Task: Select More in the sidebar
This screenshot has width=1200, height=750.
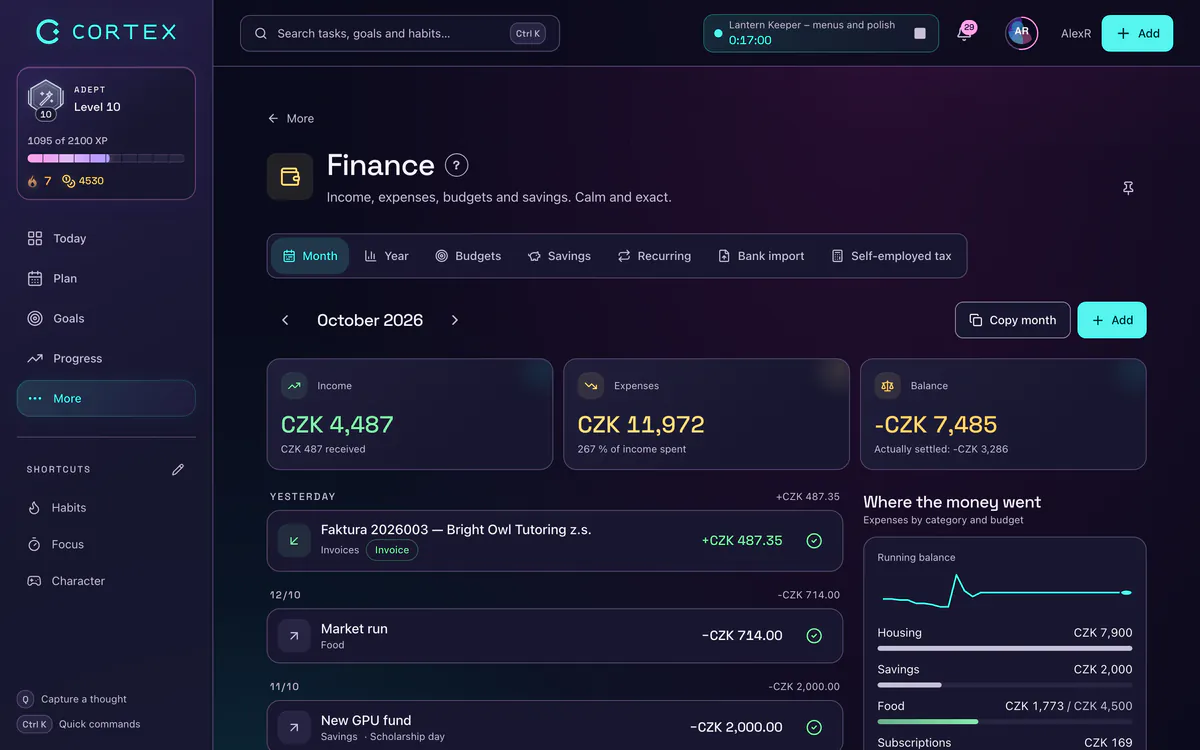Action: (106, 398)
